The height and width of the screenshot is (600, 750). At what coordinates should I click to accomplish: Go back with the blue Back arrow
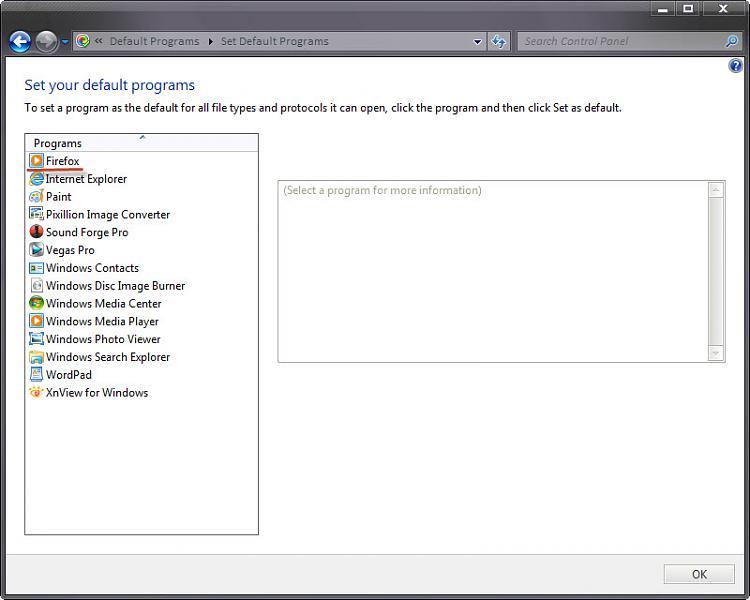20,42
